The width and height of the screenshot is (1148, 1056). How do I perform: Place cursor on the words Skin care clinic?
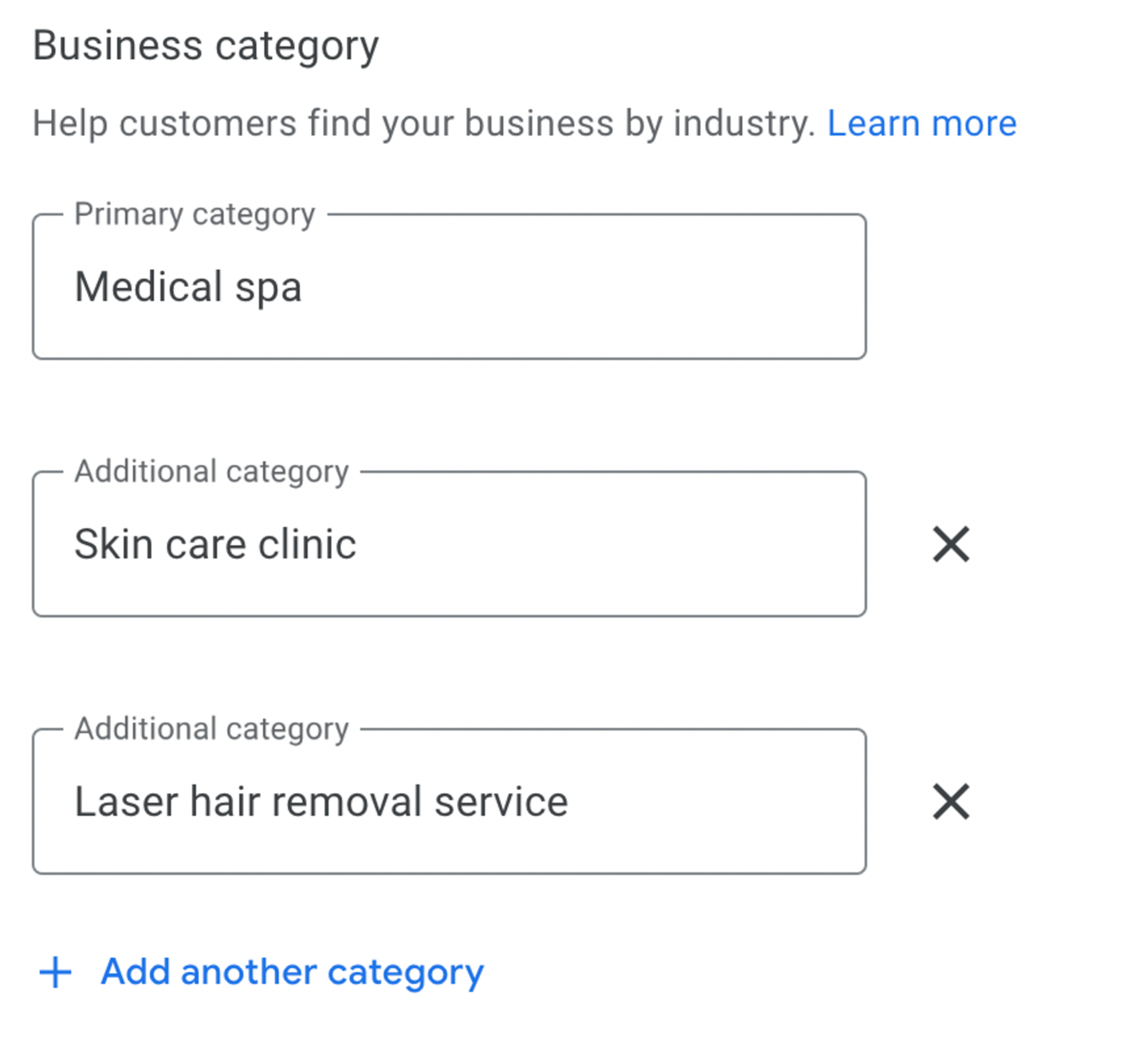pyautogui.click(x=215, y=544)
